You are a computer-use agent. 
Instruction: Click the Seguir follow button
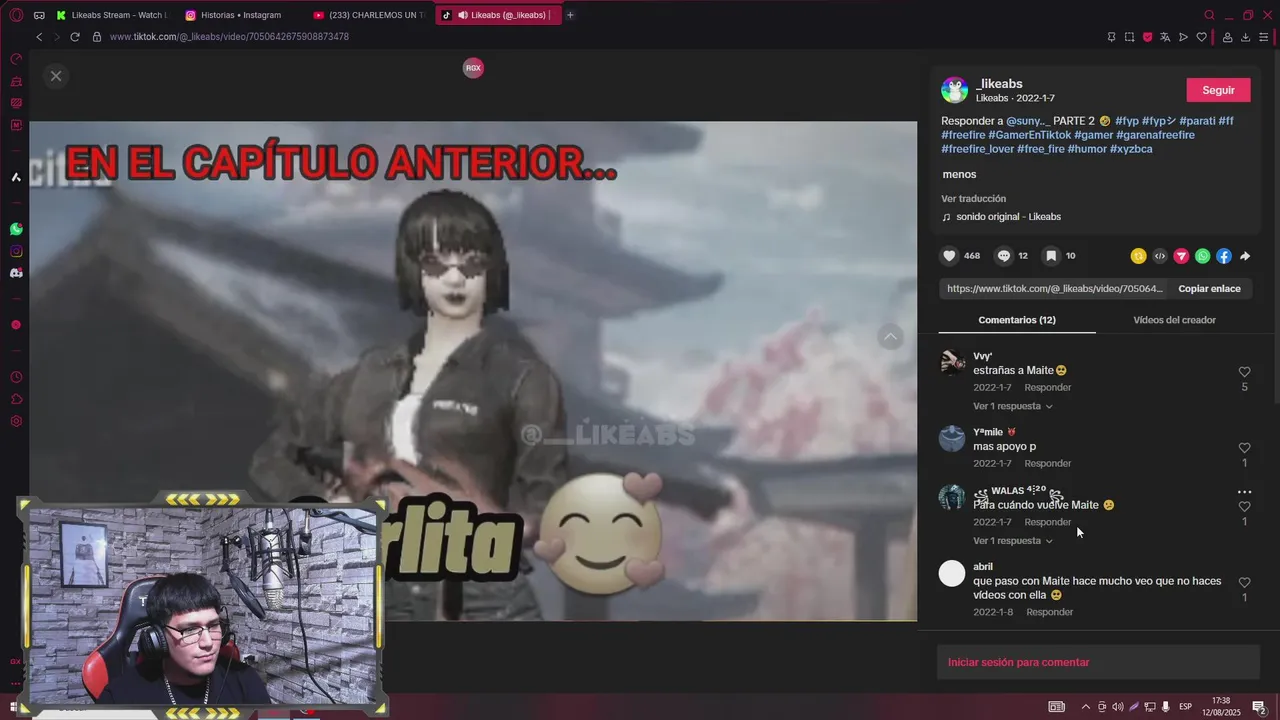1218,90
